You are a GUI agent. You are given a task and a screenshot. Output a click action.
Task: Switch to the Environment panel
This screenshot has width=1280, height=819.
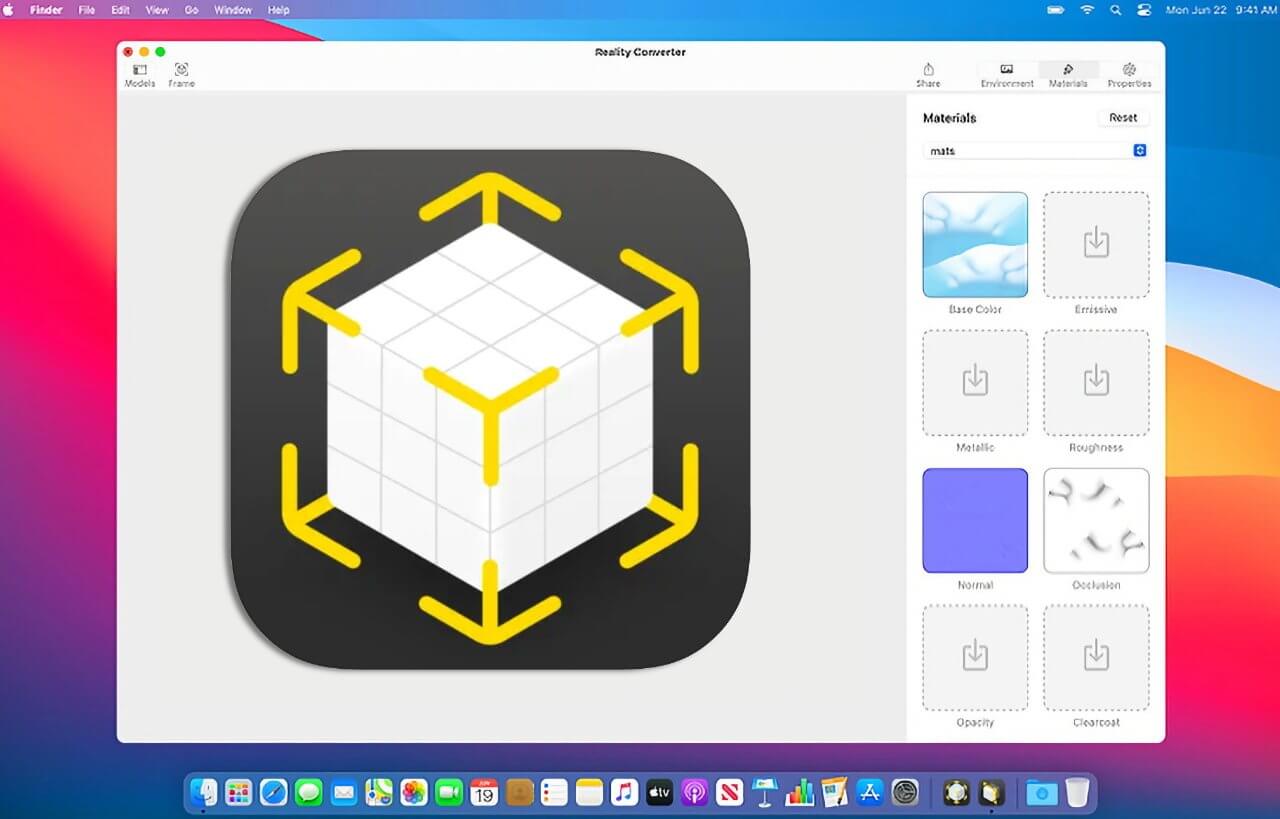[x=1007, y=75]
